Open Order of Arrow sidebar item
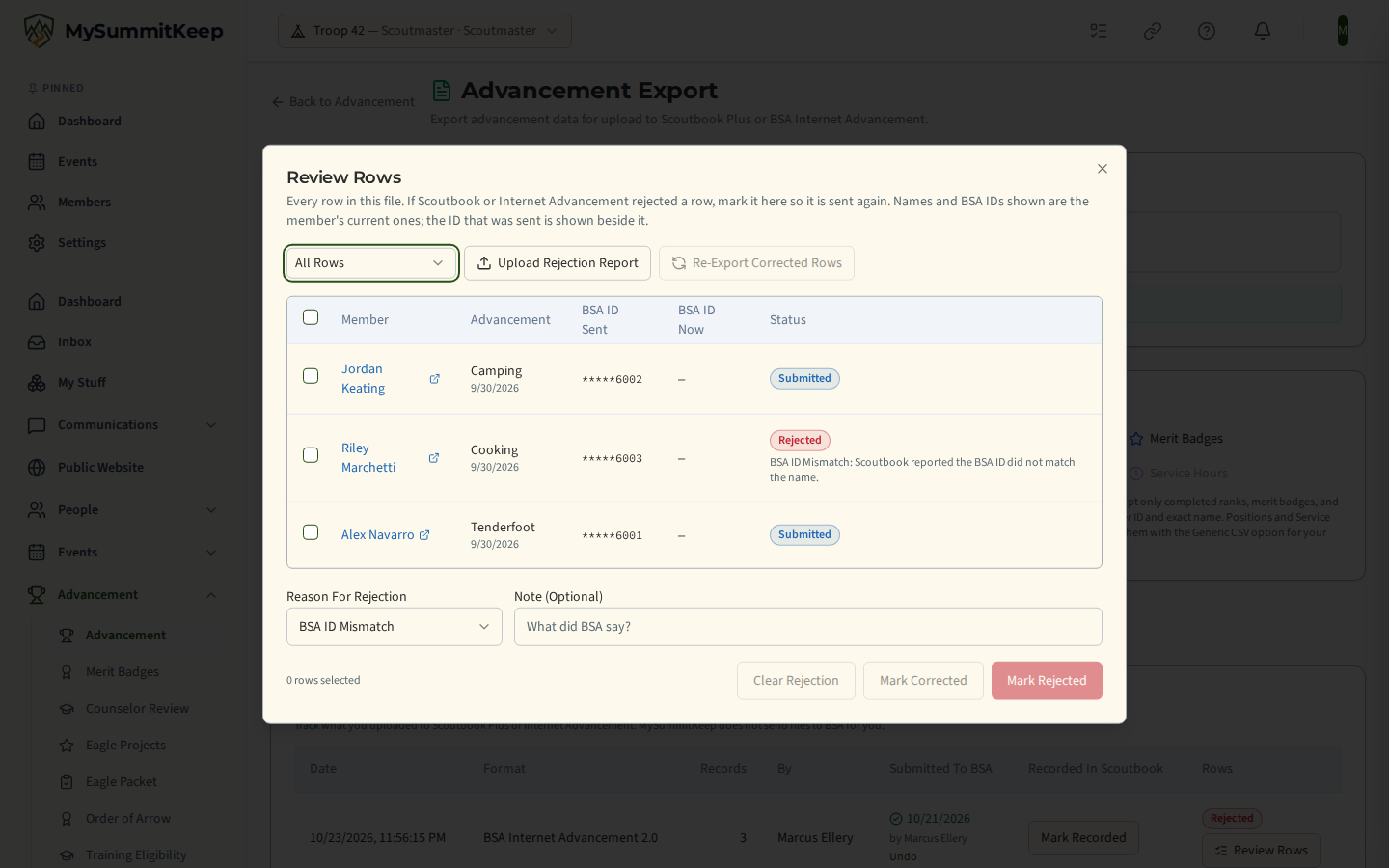Screen dimensions: 1389x868 pyautogui.click(x=135, y=819)
